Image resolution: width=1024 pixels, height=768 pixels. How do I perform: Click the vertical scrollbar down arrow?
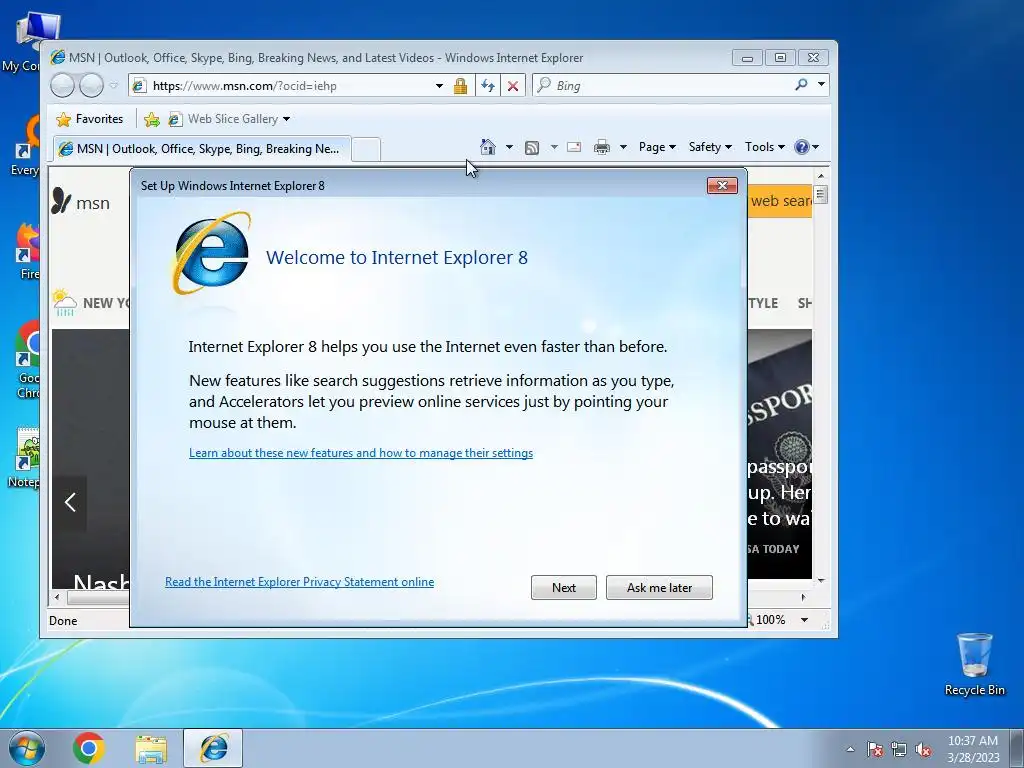(x=821, y=580)
